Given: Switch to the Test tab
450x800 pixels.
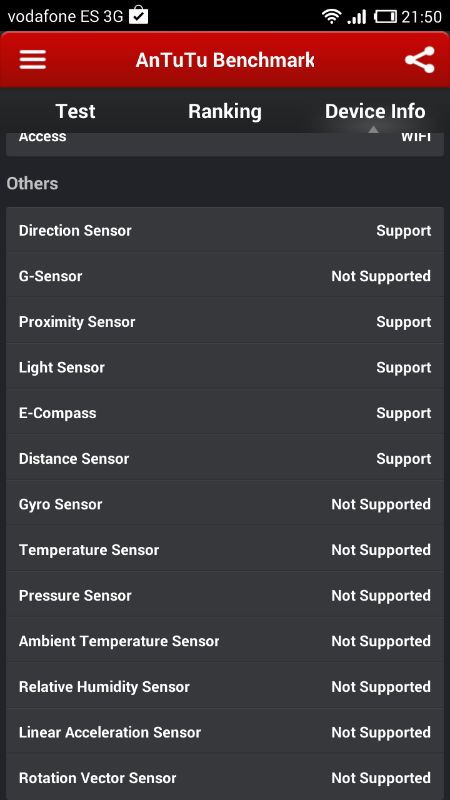Looking at the screenshot, I should click(76, 111).
